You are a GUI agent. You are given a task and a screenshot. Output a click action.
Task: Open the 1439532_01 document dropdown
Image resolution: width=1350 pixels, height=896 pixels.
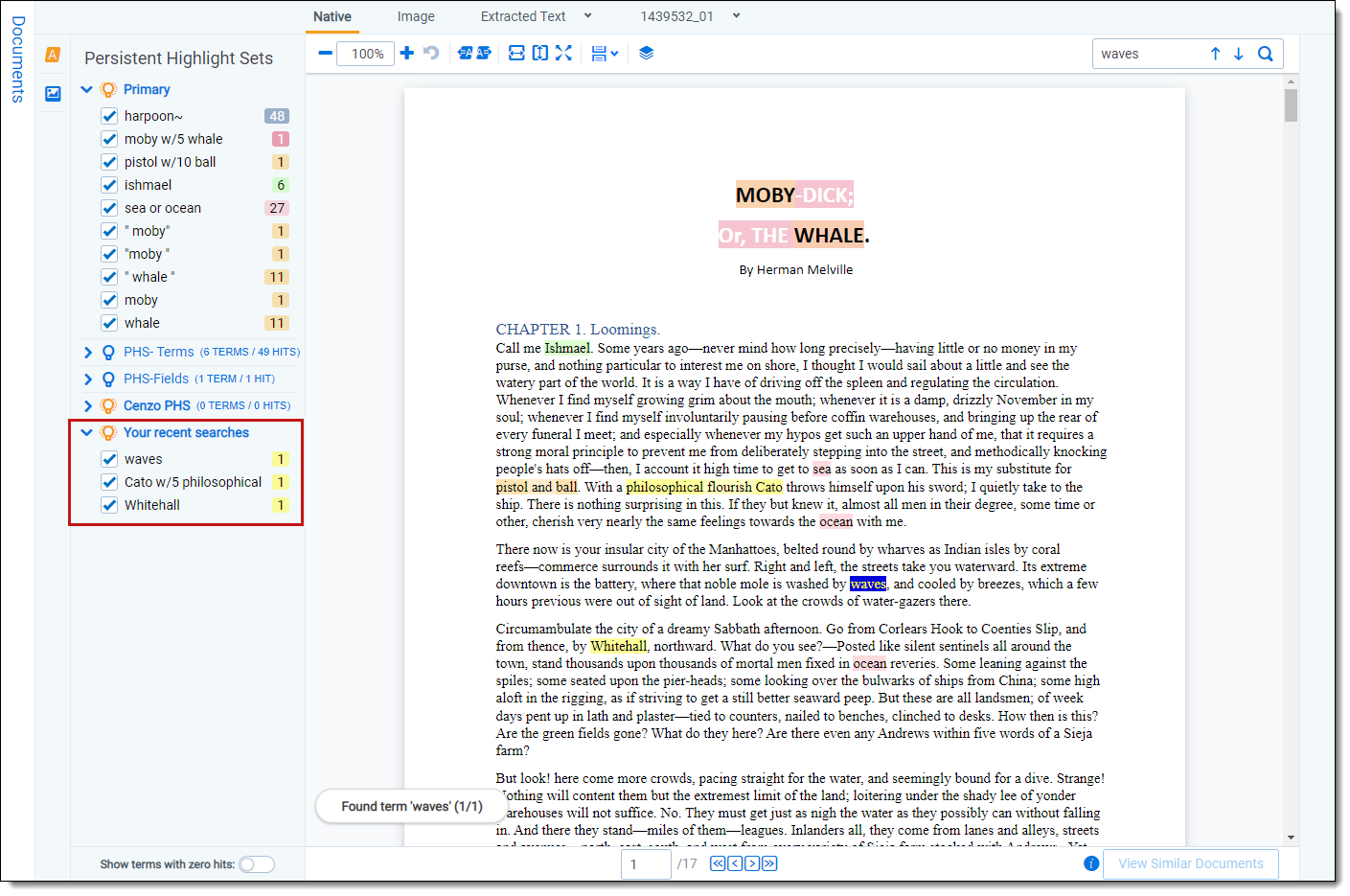click(x=736, y=16)
